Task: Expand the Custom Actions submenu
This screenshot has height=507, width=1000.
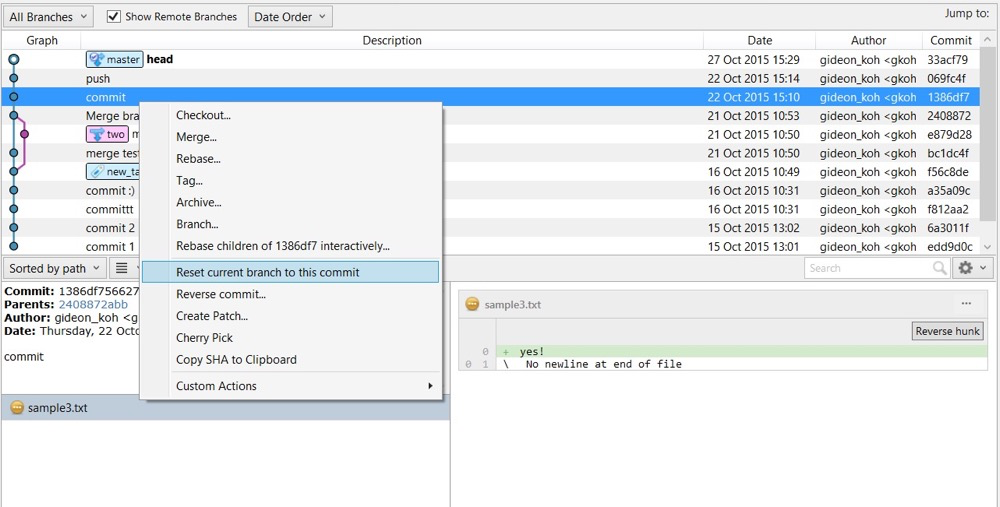Action: click(x=290, y=386)
